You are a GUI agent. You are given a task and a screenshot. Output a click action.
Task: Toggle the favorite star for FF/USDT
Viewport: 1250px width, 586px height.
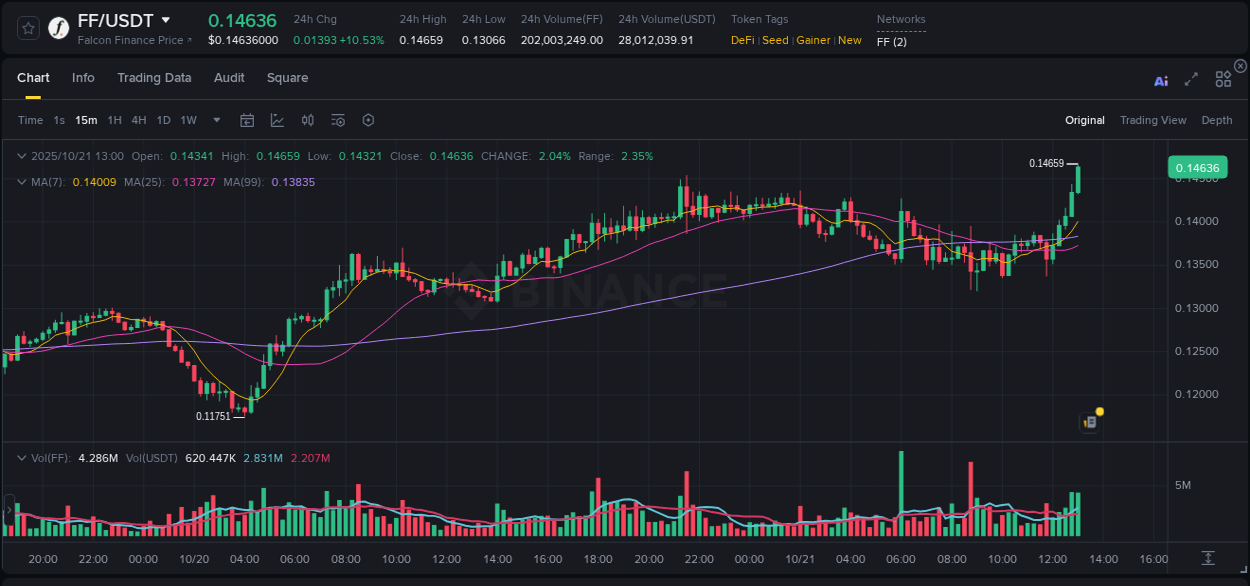click(27, 27)
